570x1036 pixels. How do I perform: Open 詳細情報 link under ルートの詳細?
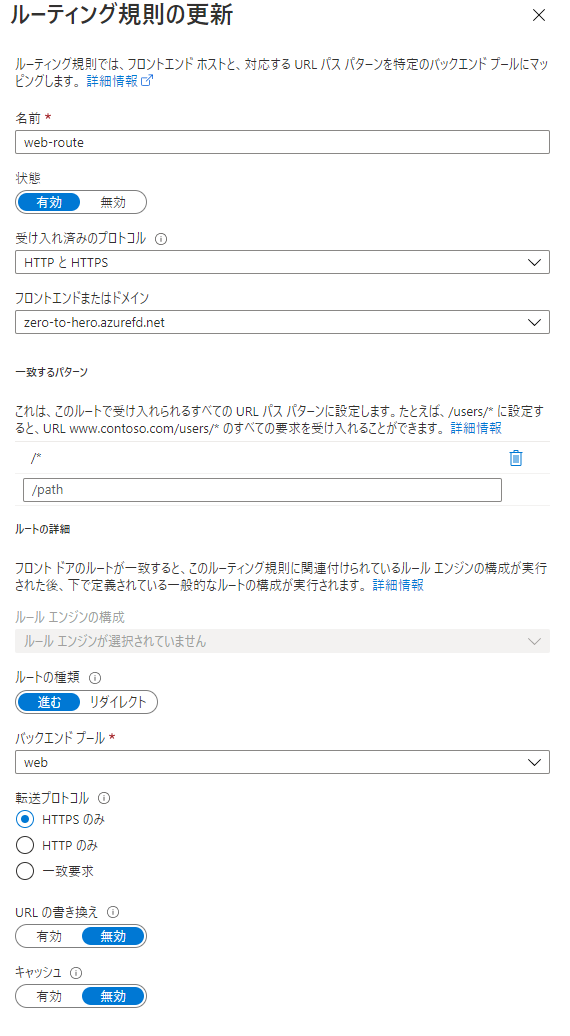pyautogui.click(x=398, y=585)
